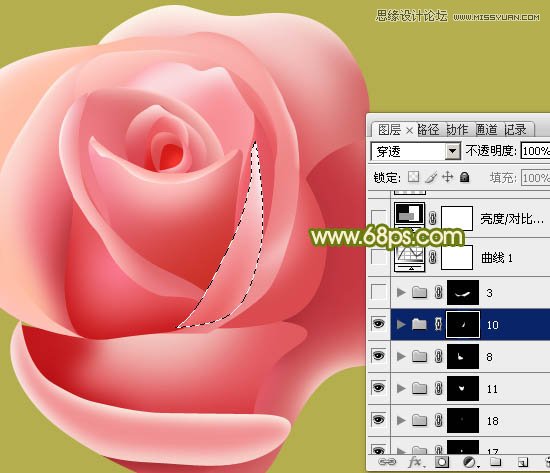Click the fill 填充 value field
Viewport: 550px width, 473px height.
tap(535, 178)
